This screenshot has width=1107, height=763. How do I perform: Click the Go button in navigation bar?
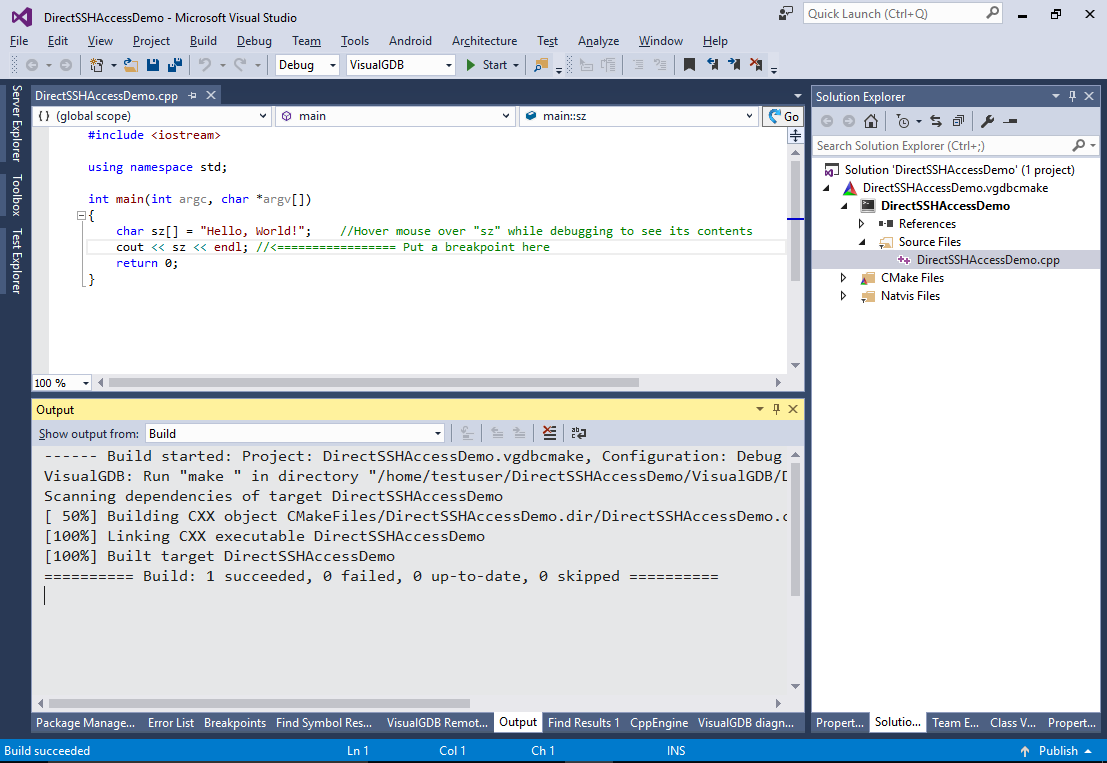click(x=784, y=116)
